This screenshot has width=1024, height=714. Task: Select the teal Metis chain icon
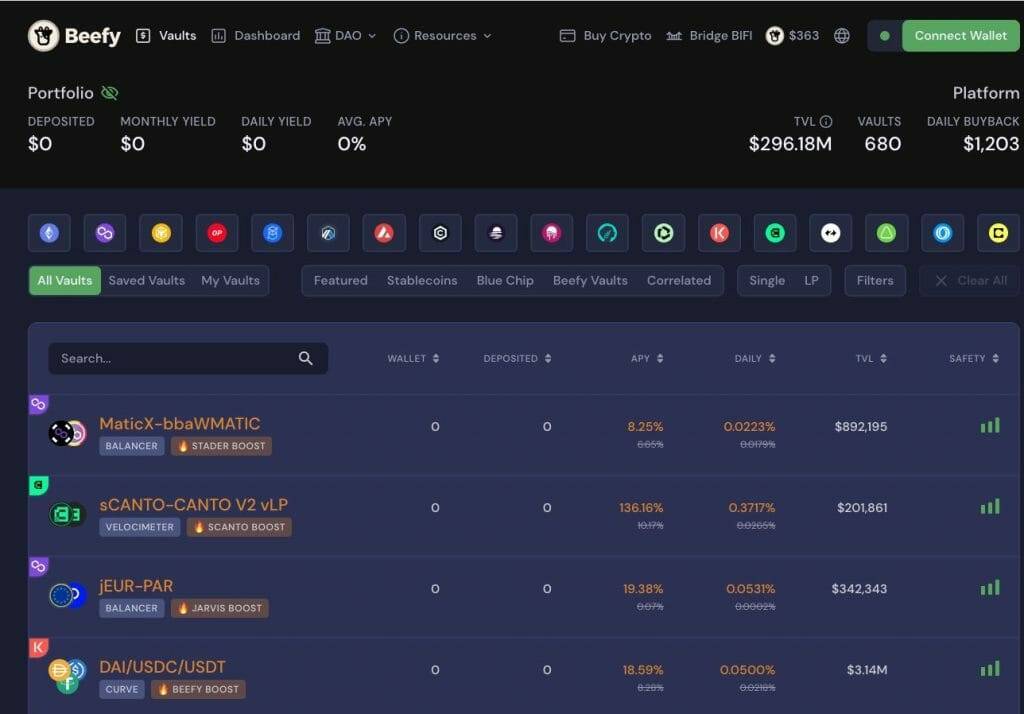pyautogui.click(x=607, y=233)
